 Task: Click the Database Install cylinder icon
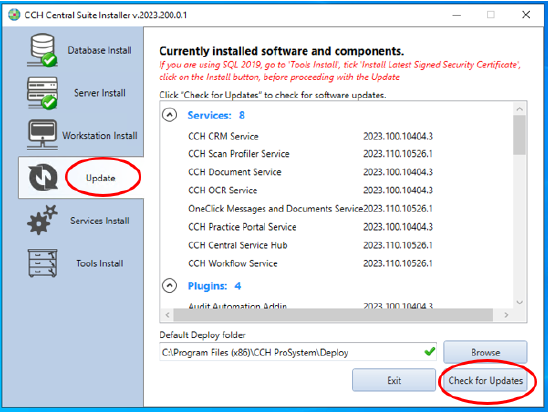42,50
